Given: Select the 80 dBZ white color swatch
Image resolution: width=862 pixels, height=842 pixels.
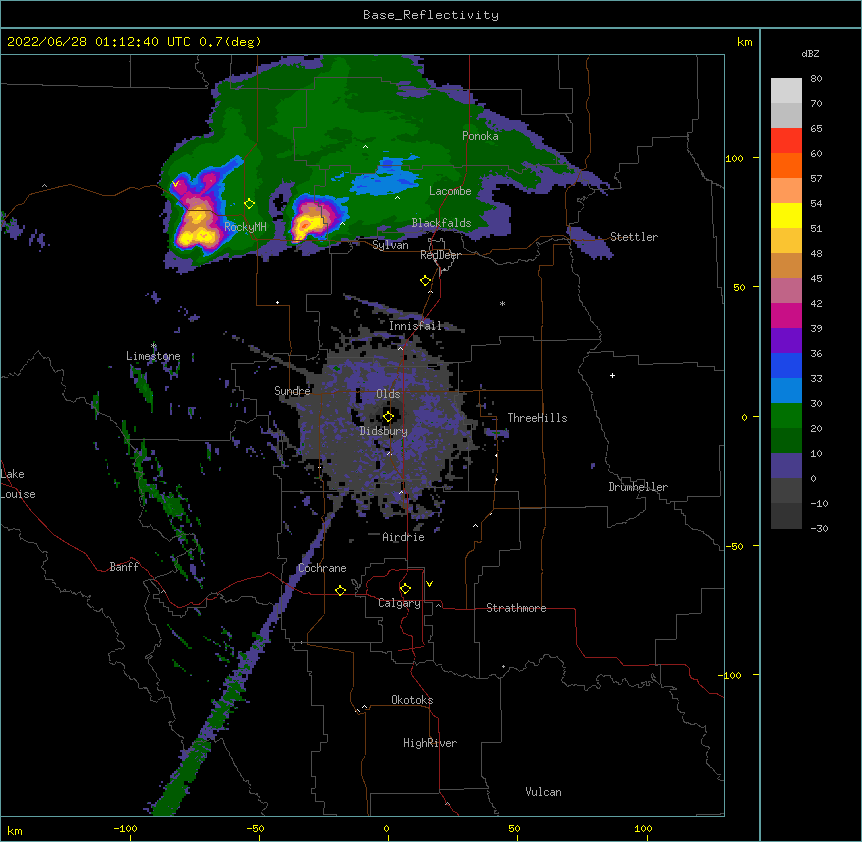Looking at the screenshot, I should click(786, 91).
